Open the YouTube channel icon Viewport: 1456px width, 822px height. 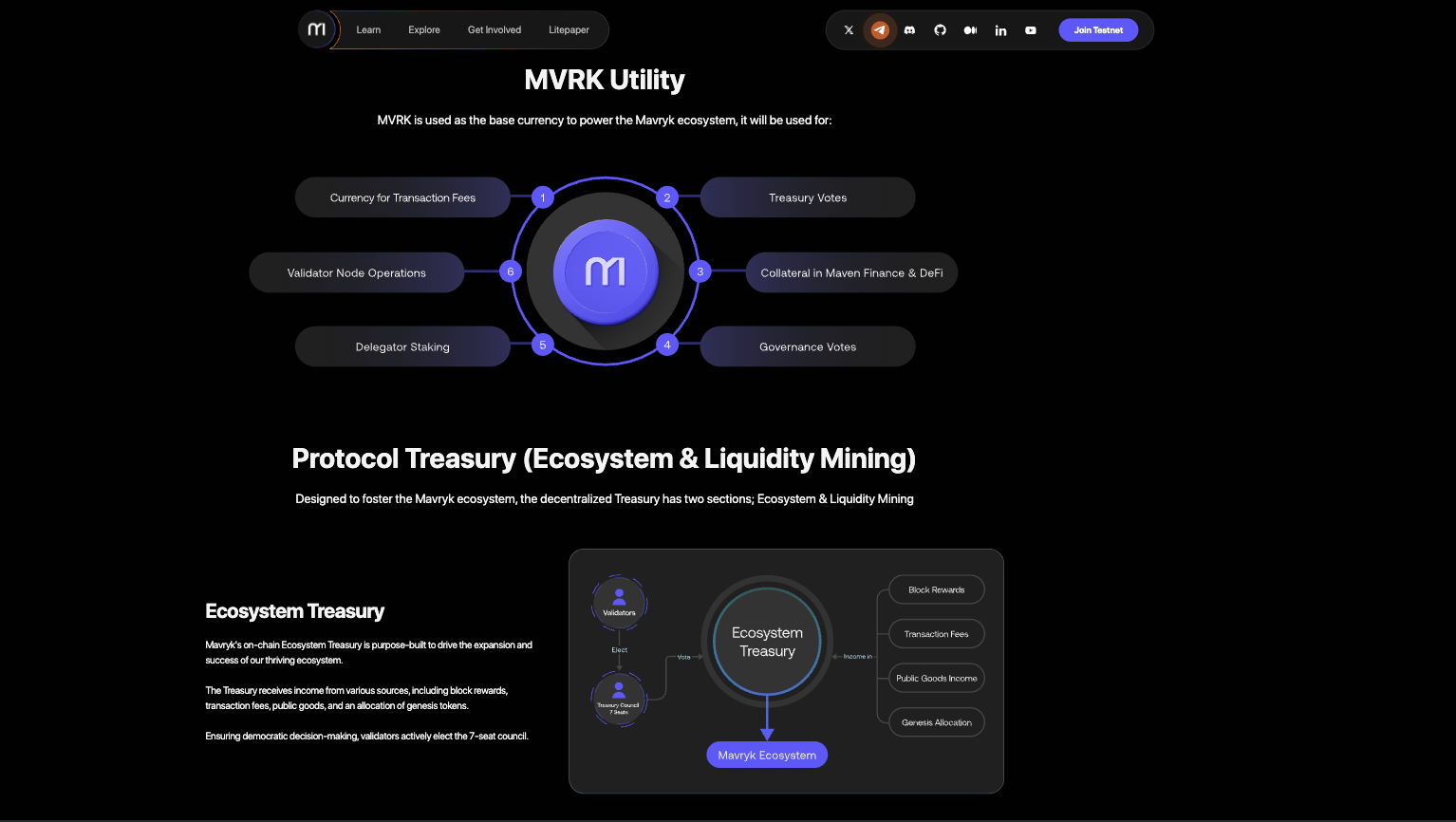coord(1031,30)
